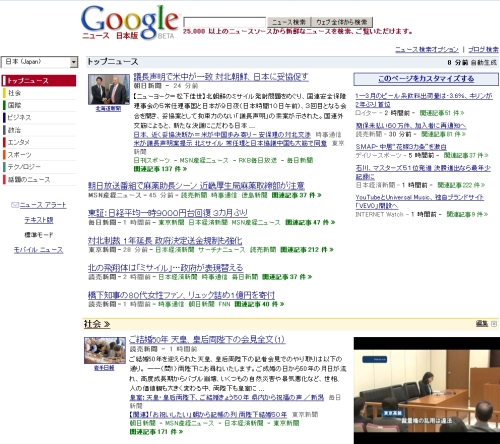This screenshot has height=444, width=500.
Task: Open side story YouTubeとUniversal Music
Action: click(420, 201)
